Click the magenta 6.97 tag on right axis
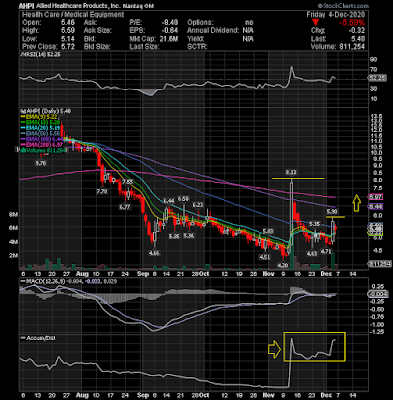 pos(376,197)
